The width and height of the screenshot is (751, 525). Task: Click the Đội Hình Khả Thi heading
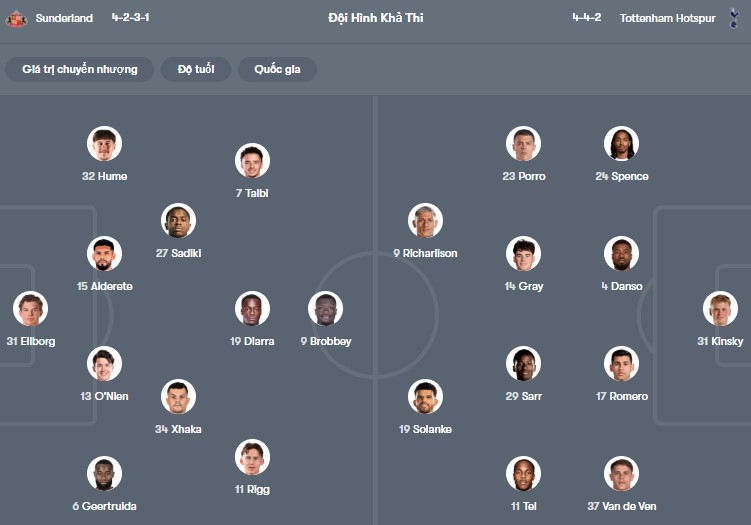coord(375,18)
